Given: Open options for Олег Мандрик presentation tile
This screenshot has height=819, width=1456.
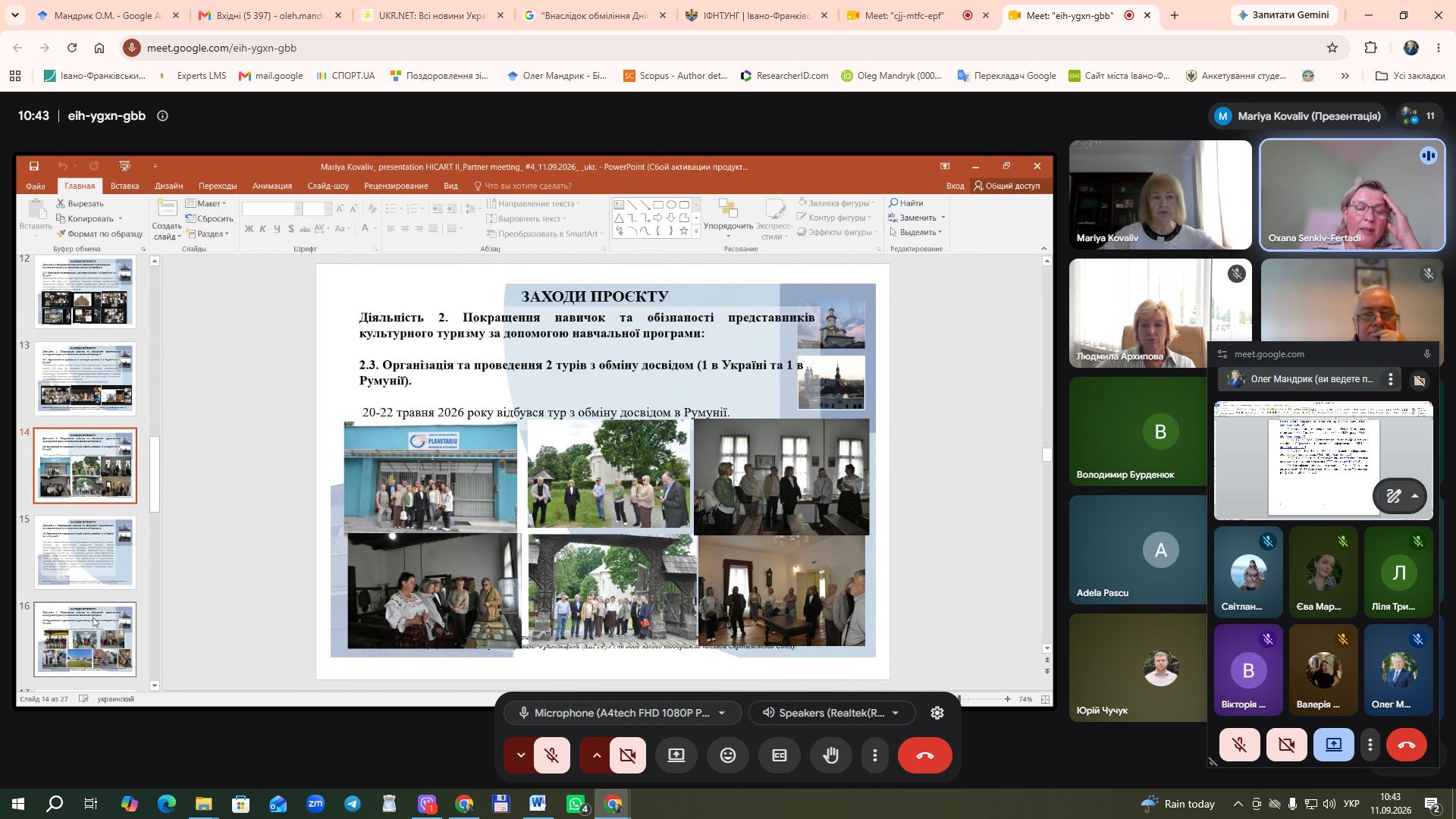Looking at the screenshot, I should pyautogui.click(x=1390, y=379).
